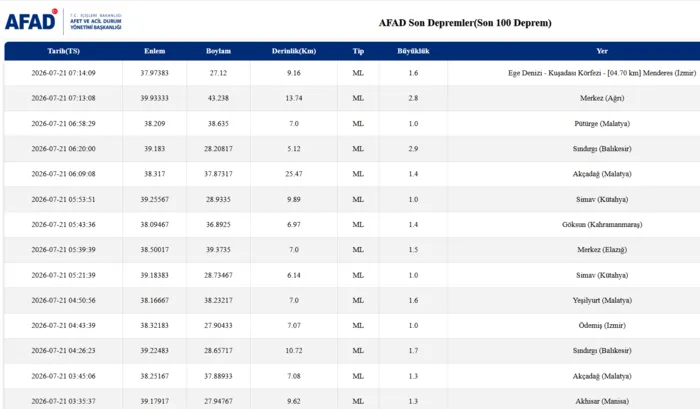Click latitude value 39.93333
This screenshot has width=700, height=409.
click(154, 98)
